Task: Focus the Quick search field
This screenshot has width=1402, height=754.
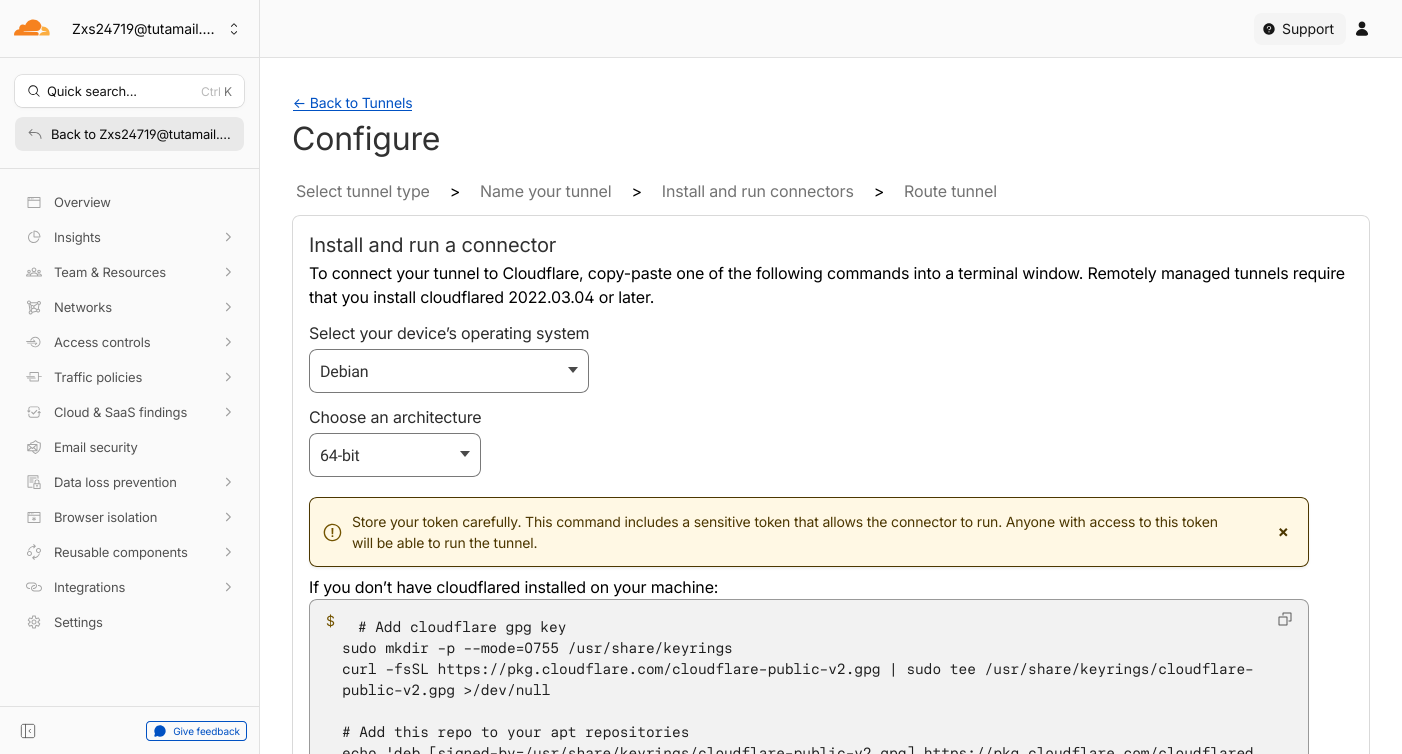Action: coord(129,91)
